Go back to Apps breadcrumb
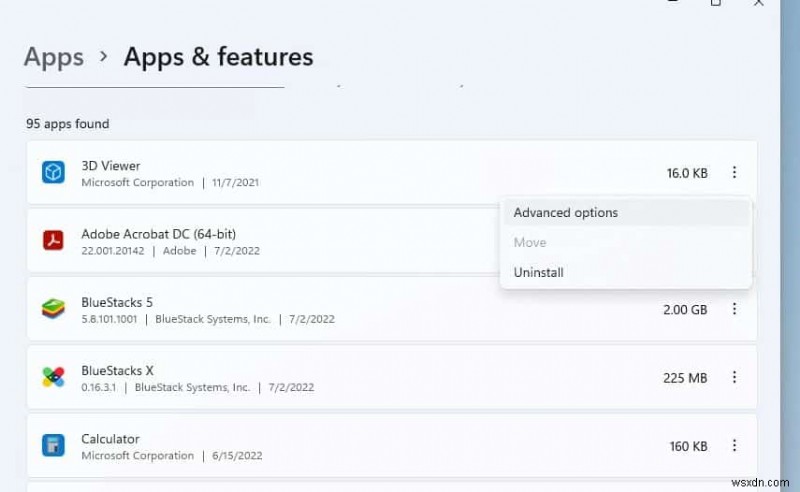This screenshot has height=492, width=800. coord(53,57)
